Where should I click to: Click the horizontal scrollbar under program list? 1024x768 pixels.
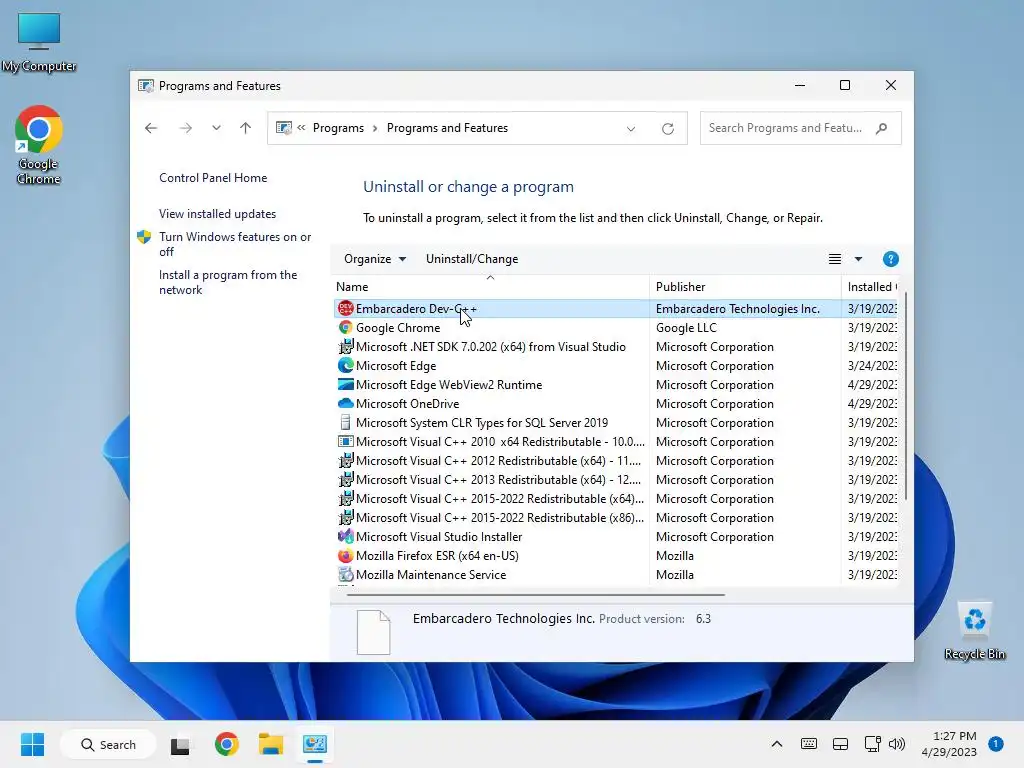pyautogui.click(x=536, y=595)
